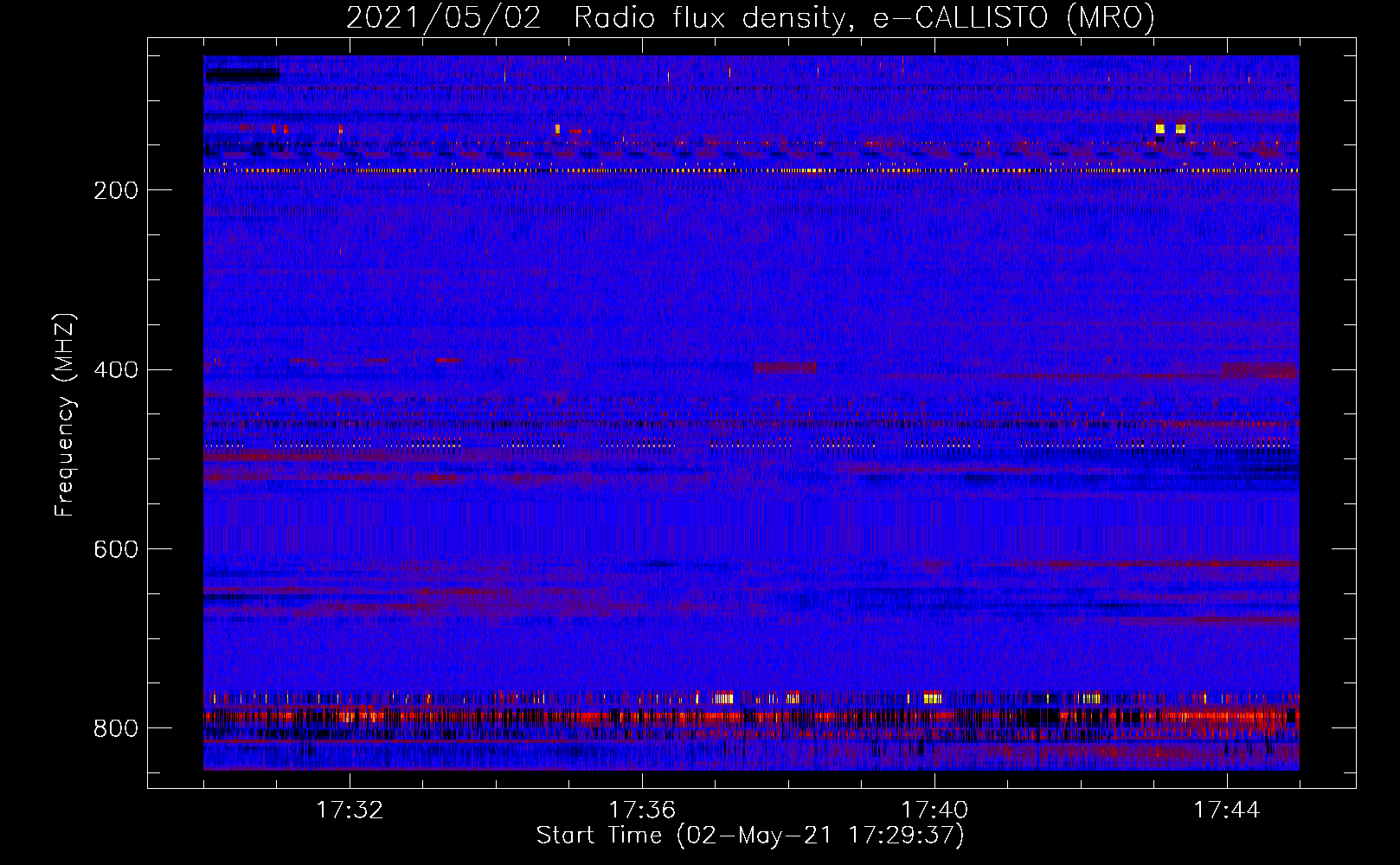Click the 17:32 time tick label

tap(350, 810)
